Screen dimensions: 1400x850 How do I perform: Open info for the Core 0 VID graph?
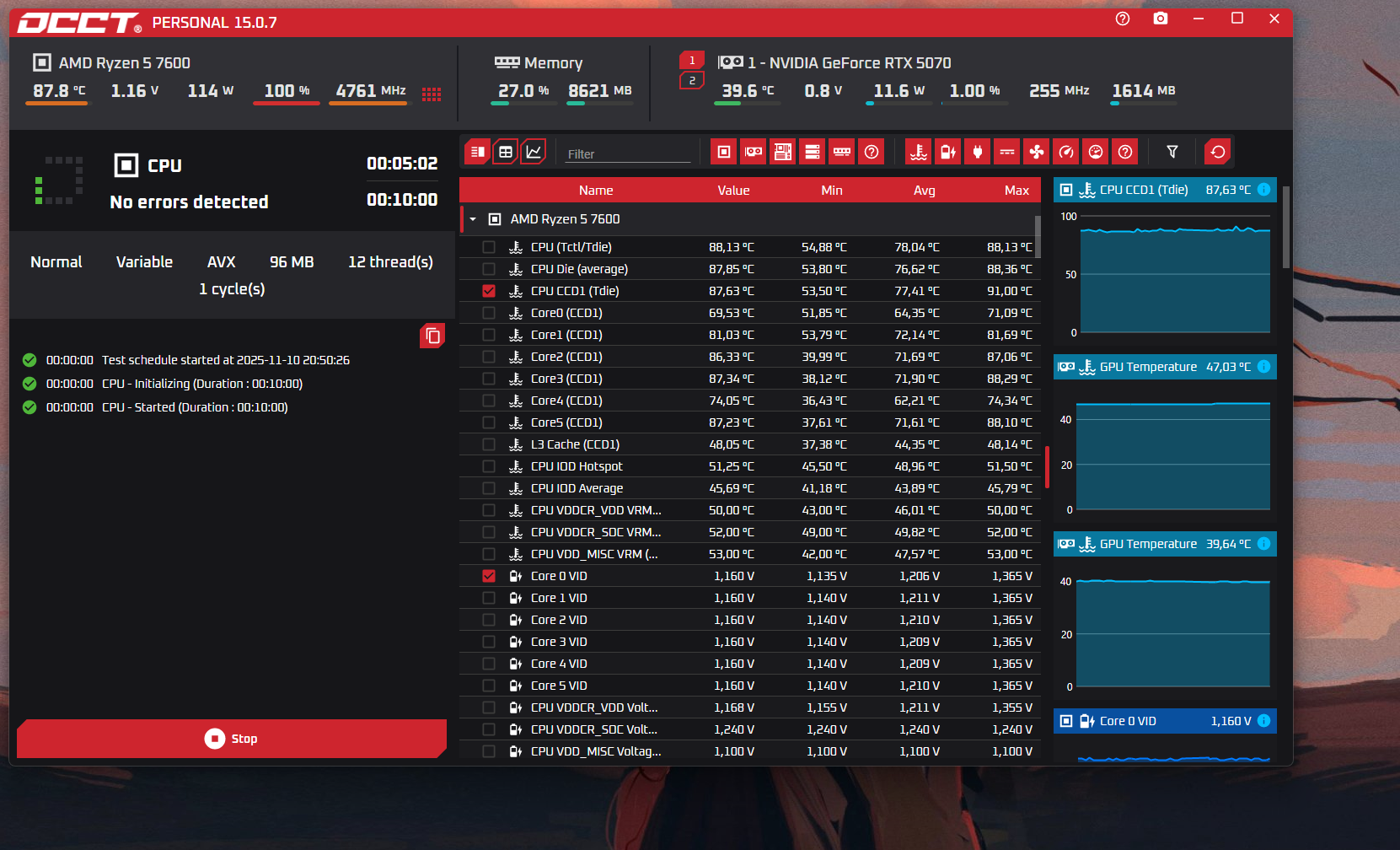(1264, 721)
